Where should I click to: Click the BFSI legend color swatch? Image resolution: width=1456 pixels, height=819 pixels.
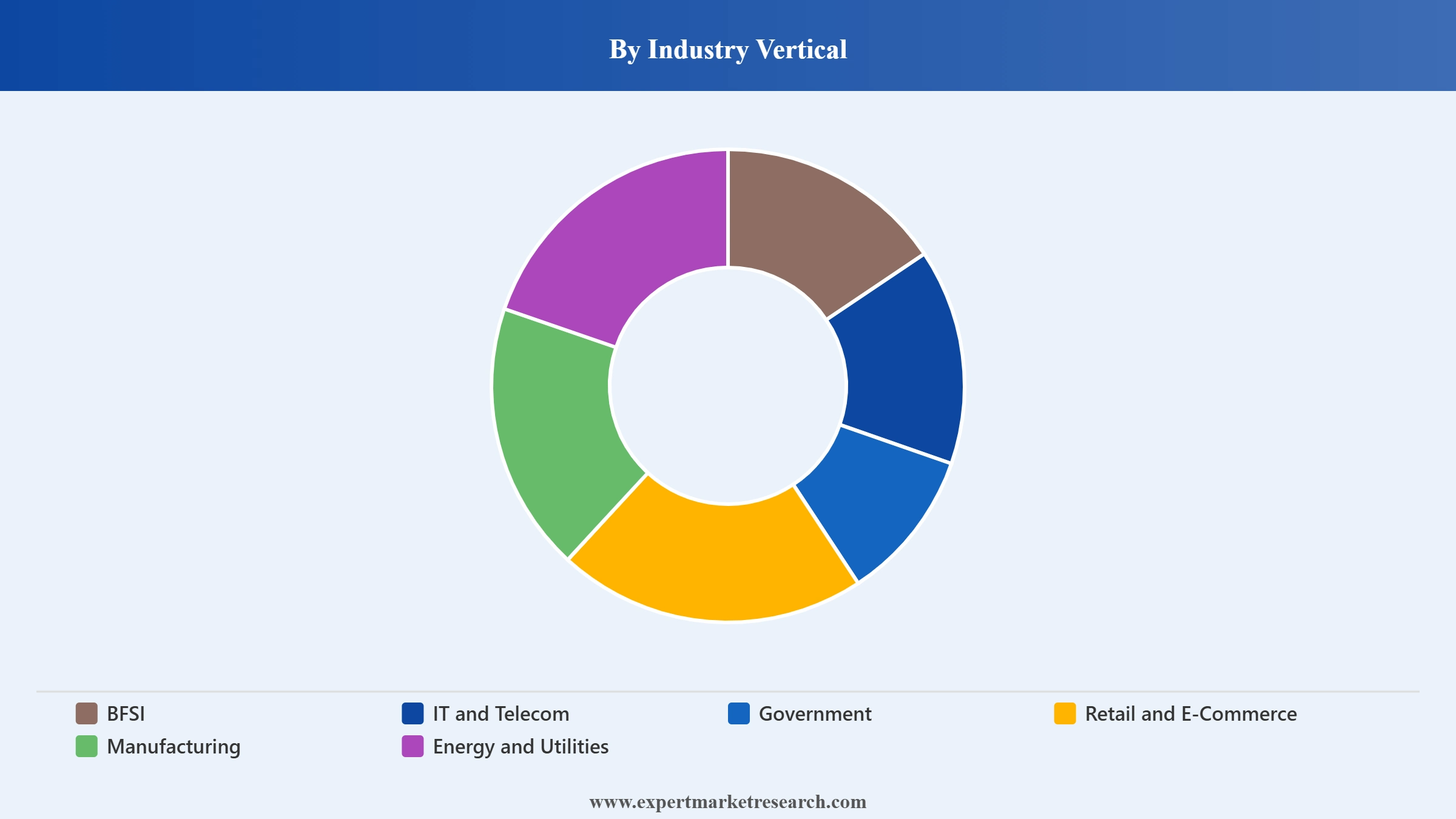86,713
